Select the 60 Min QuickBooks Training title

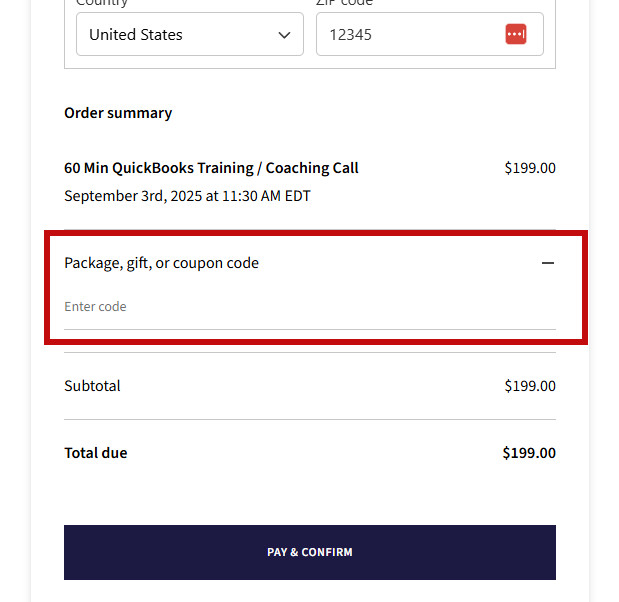[x=211, y=168]
